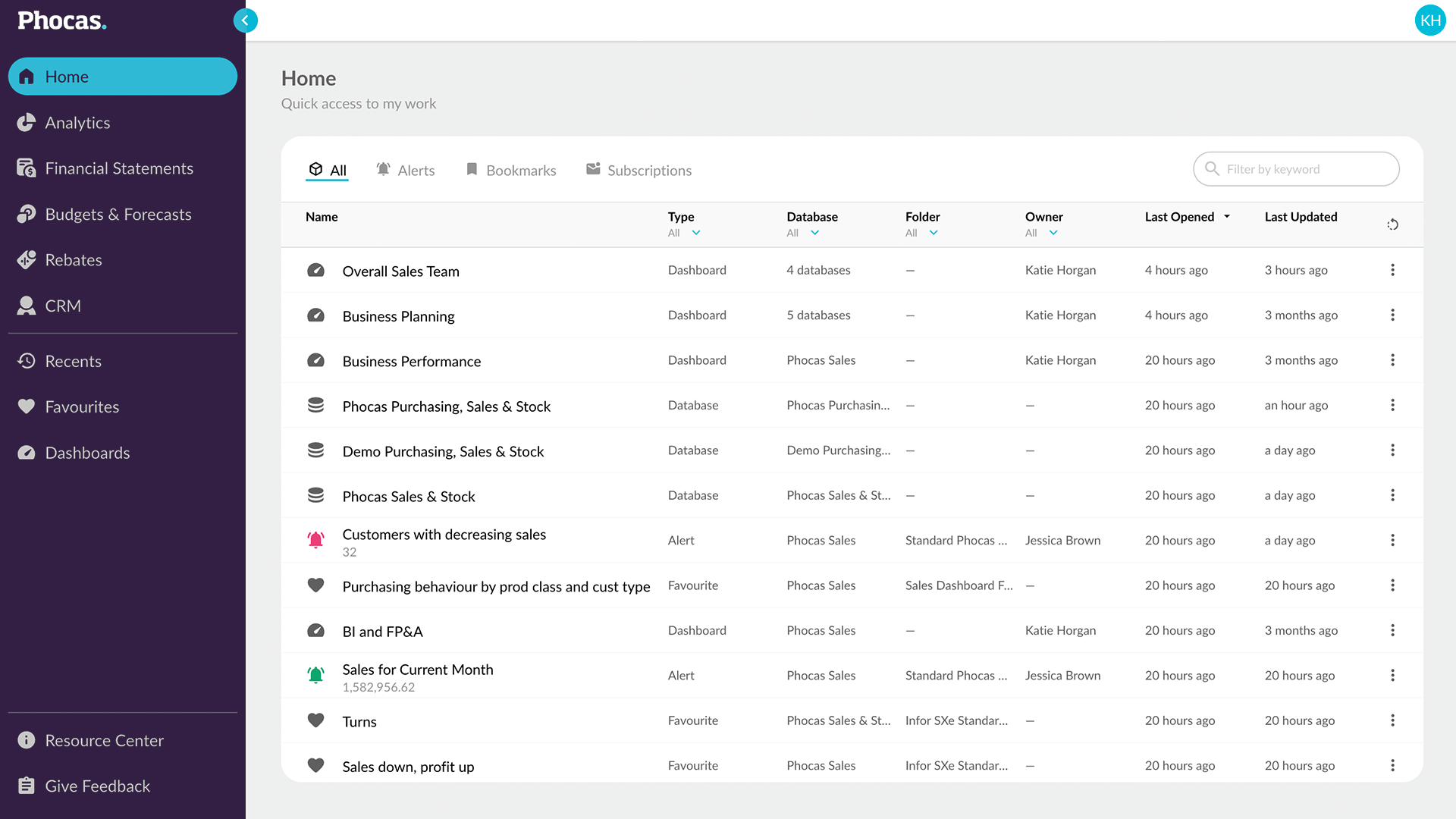Screen dimensions: 1456x819
Task: Open KH user avatar menu
Action: click(1430, 20)
